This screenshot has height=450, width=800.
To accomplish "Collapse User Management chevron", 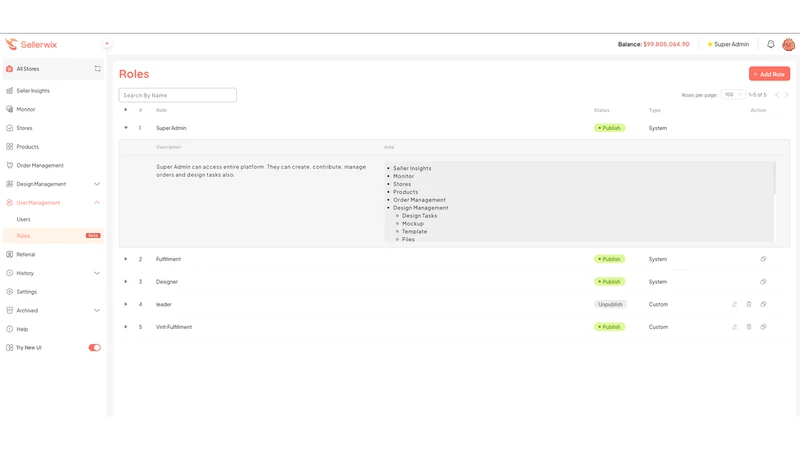I will point(97,203).
